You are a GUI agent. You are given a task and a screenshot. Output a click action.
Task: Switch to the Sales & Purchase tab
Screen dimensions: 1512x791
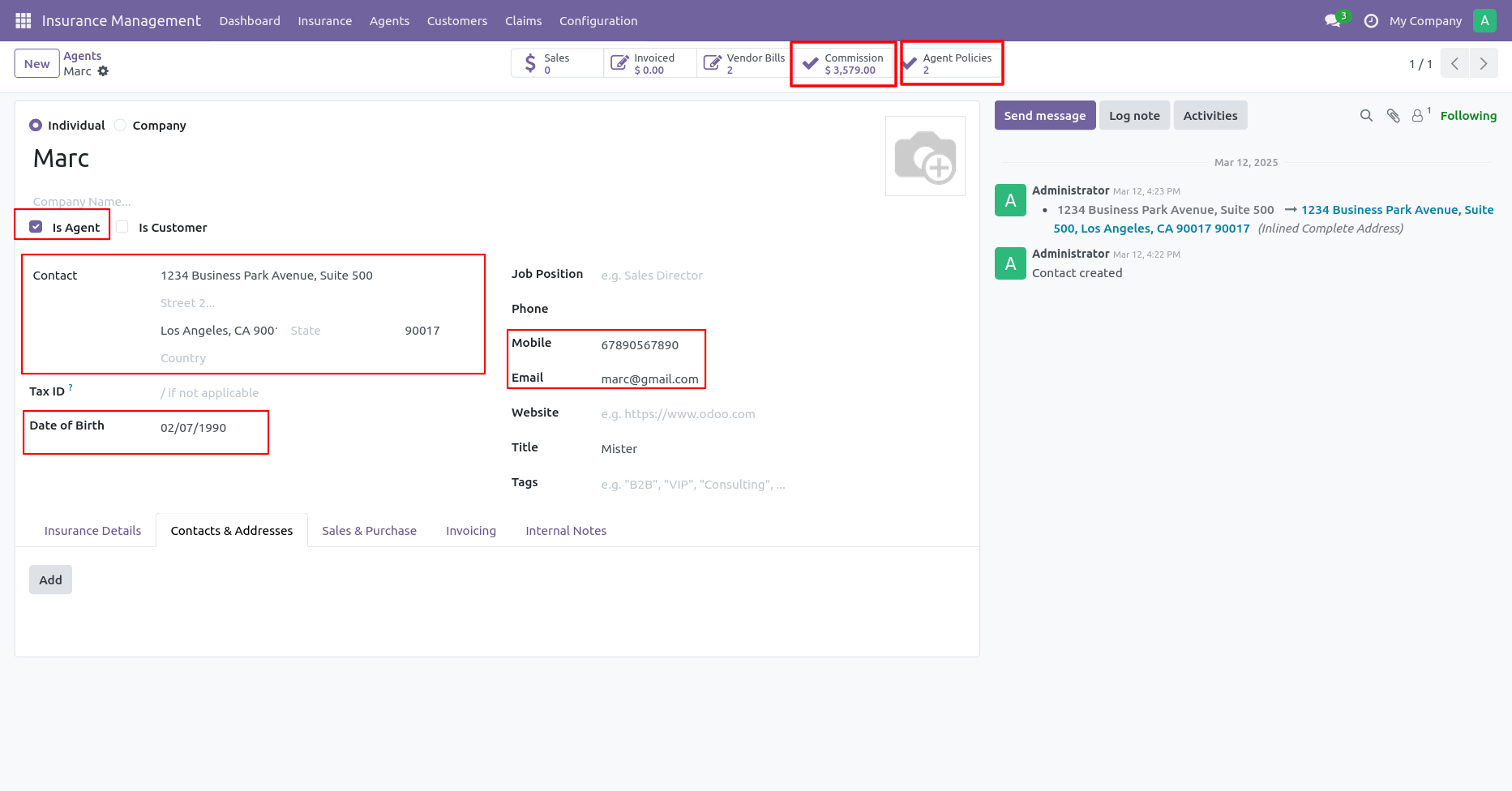click(369, 531)
